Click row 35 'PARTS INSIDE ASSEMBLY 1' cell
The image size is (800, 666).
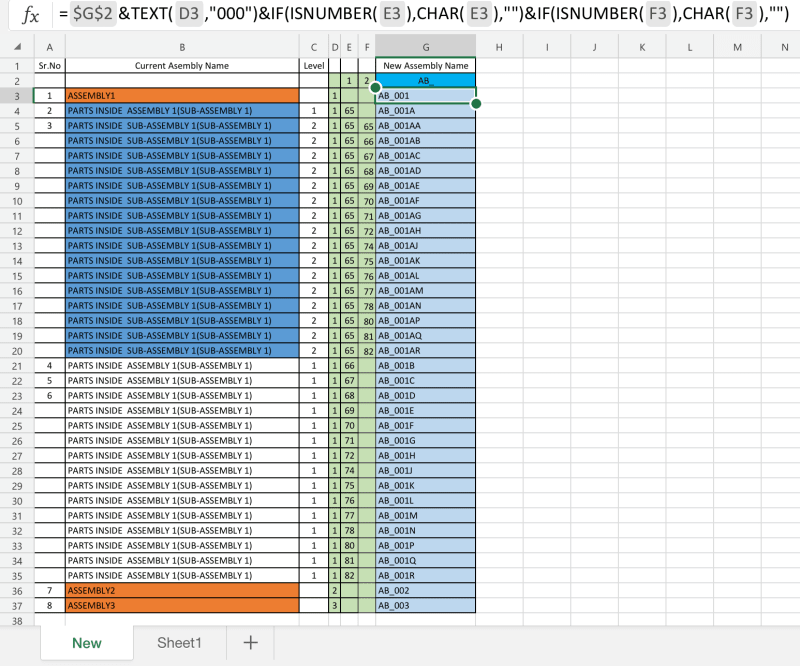point(182,575)
